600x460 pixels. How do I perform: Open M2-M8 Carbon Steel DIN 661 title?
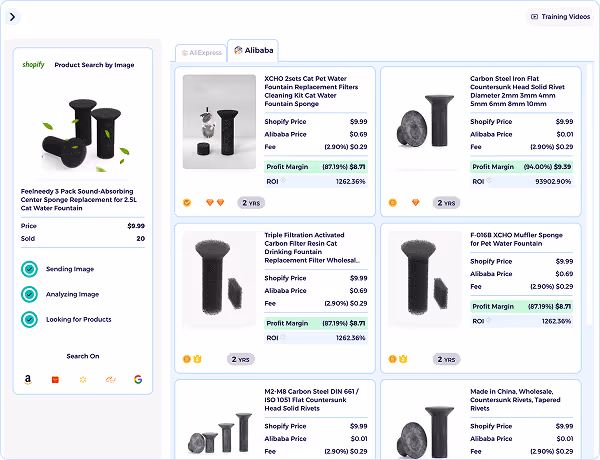tap(311, 400)
